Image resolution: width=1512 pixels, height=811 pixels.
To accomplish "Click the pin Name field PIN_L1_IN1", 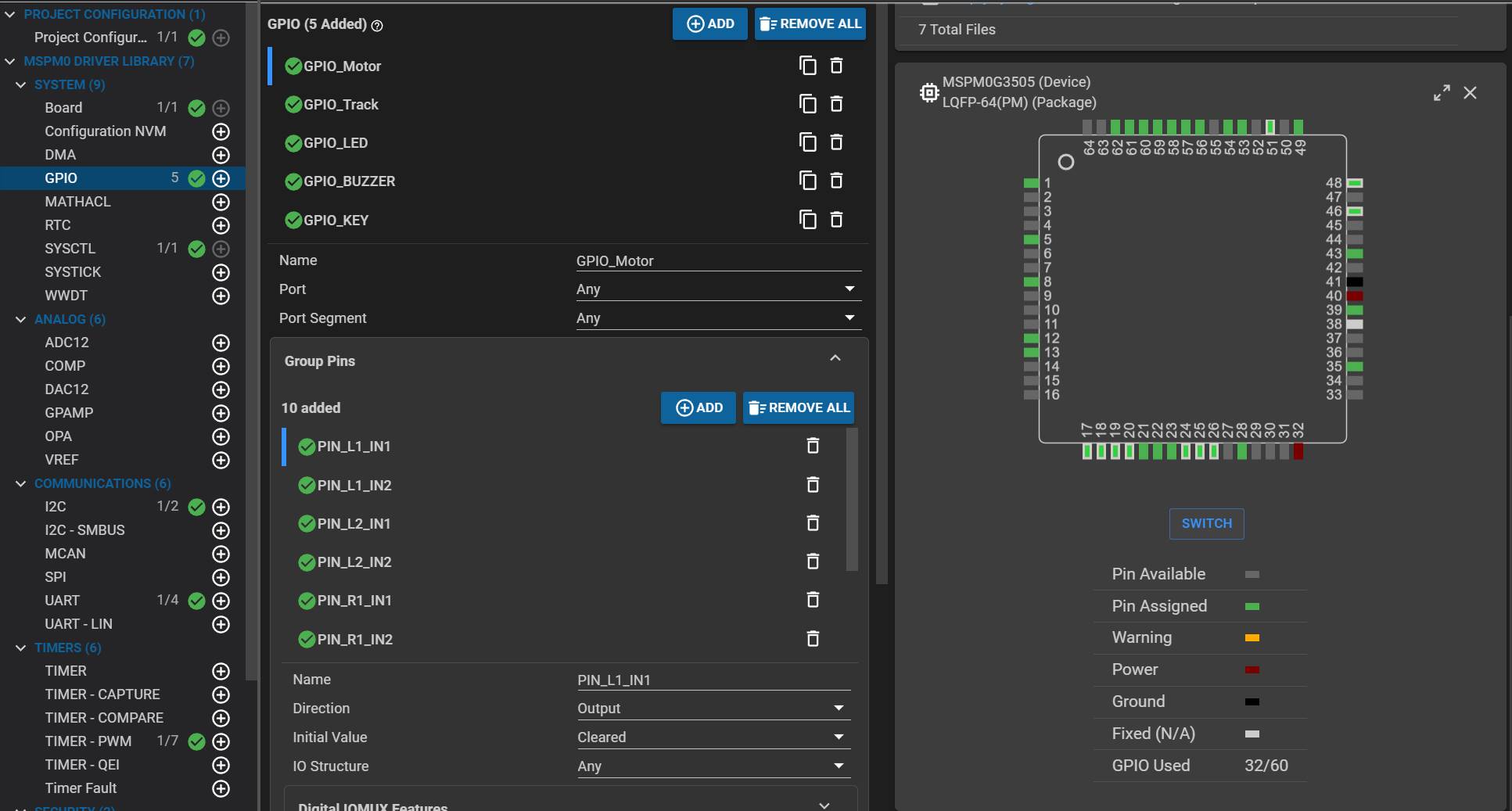I will click(x=713, y=680).
